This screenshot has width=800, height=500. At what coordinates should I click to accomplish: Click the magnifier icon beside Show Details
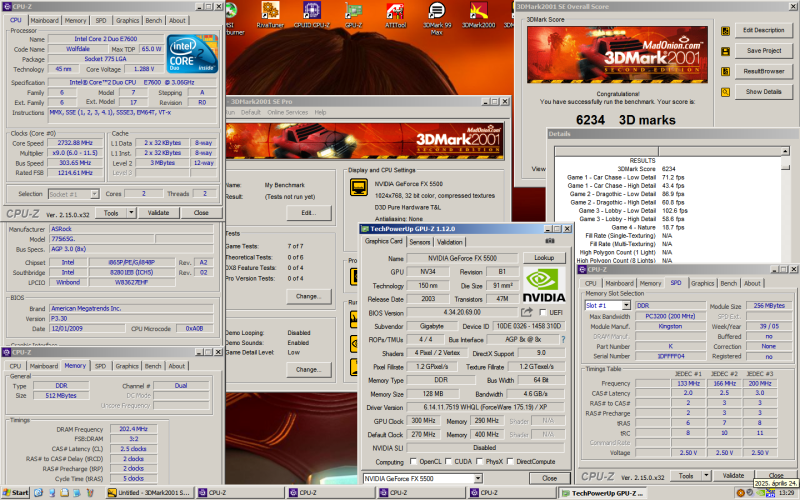click(x=725, y=92)
